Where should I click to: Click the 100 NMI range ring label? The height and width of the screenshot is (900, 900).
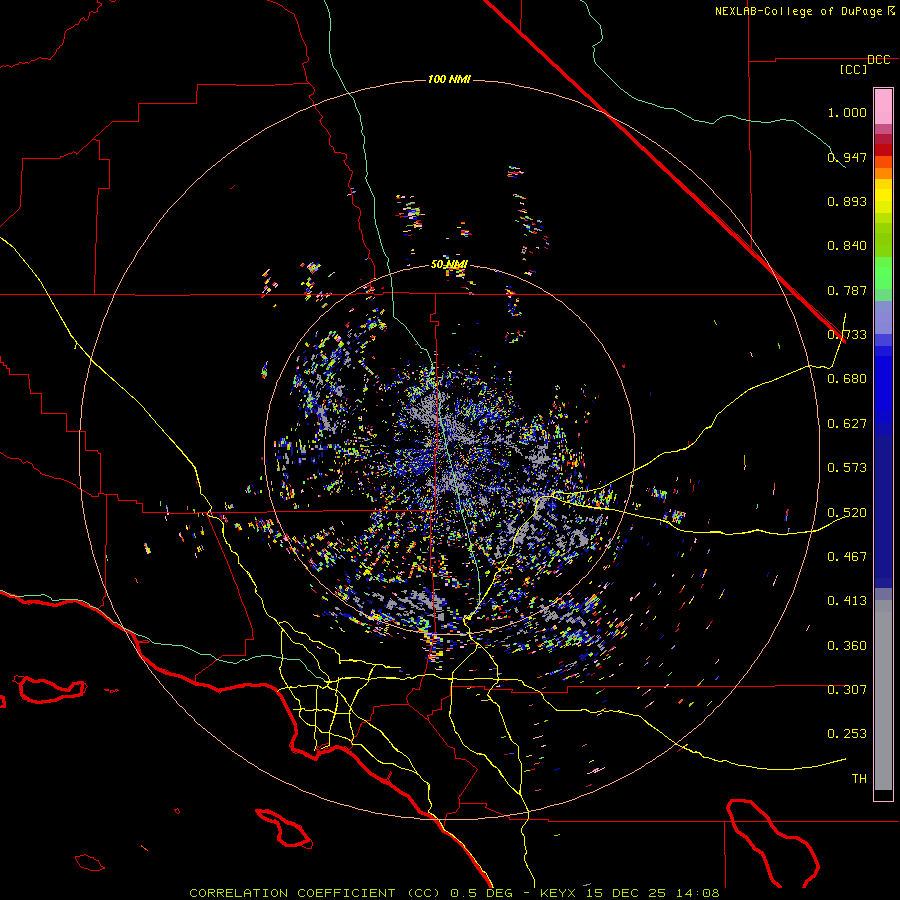(449, 79)
